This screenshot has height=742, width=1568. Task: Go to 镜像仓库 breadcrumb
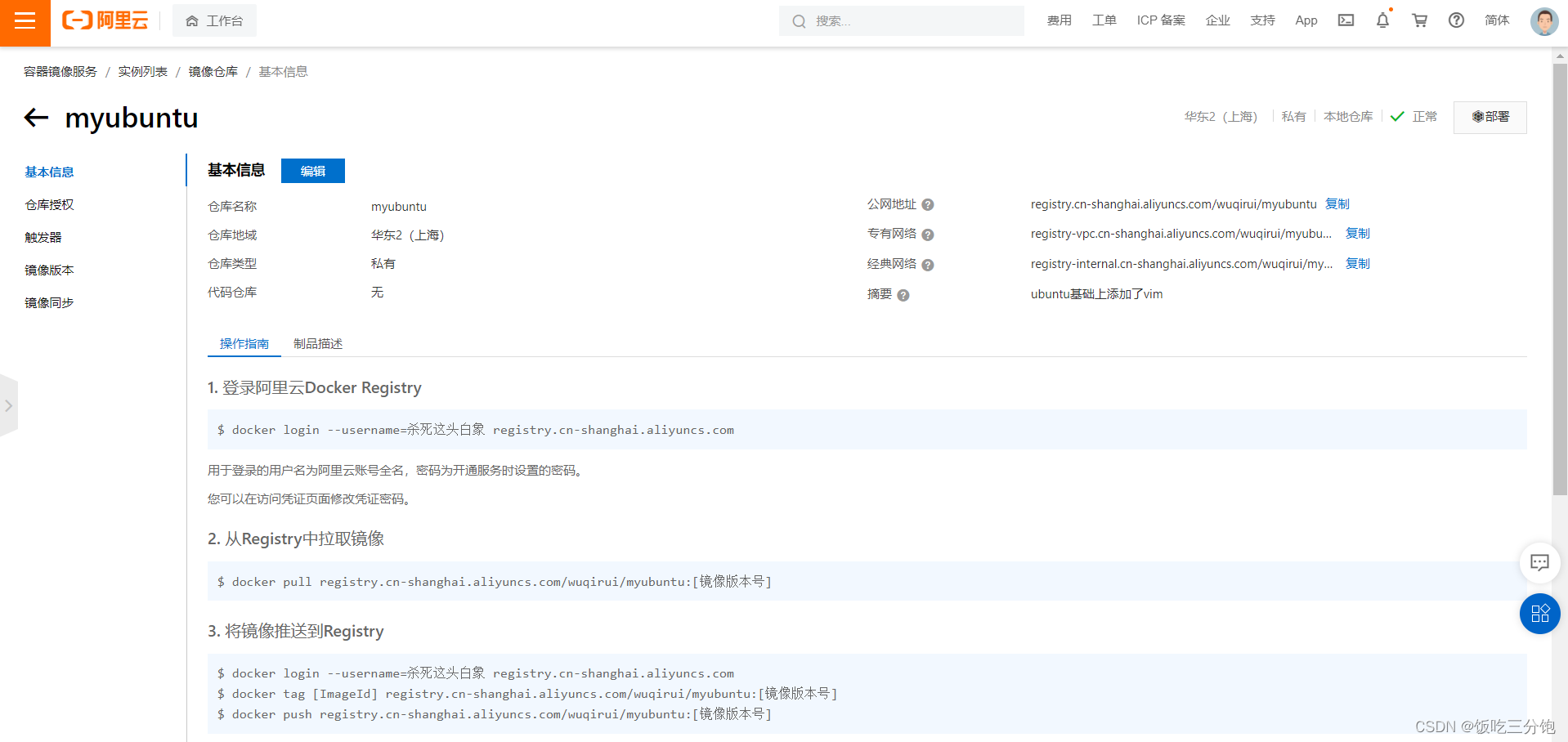tap(213, 72)
